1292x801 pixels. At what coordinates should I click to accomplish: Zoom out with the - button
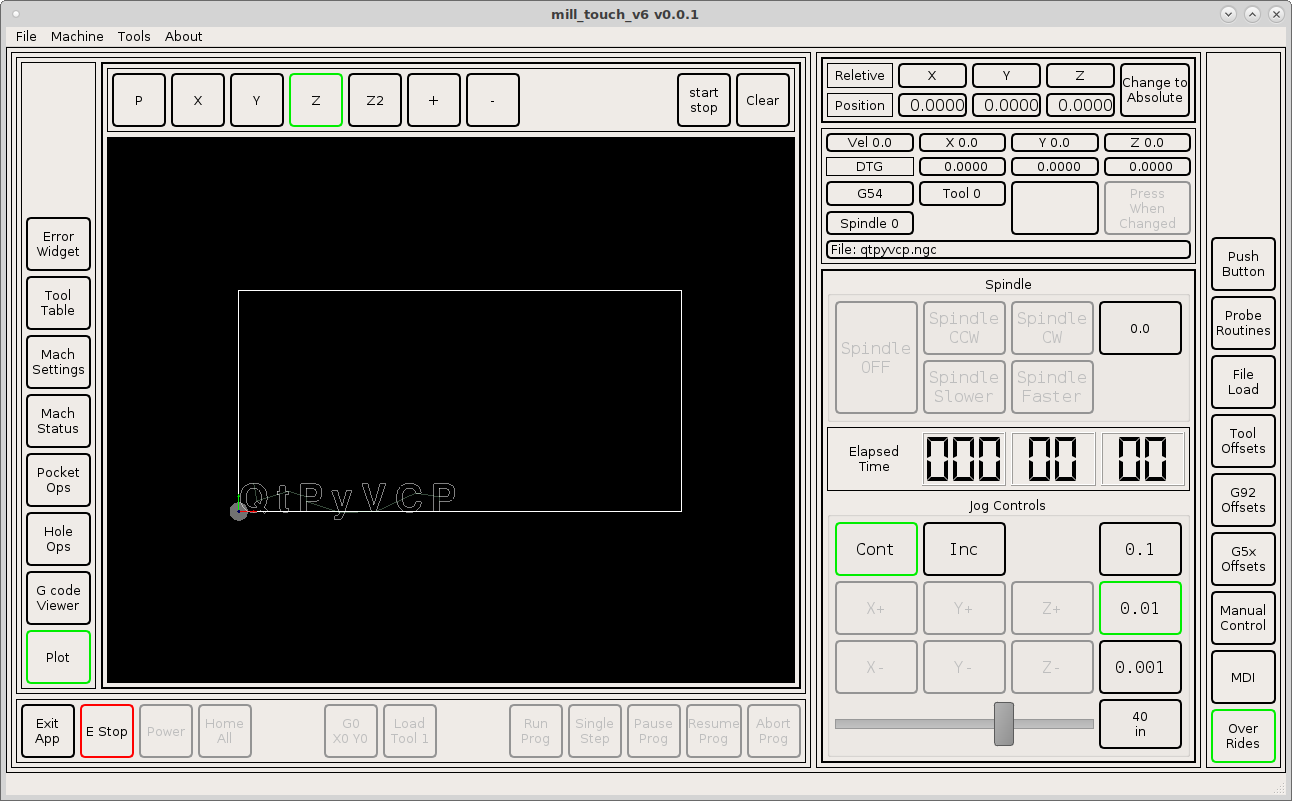coord(493,100)
